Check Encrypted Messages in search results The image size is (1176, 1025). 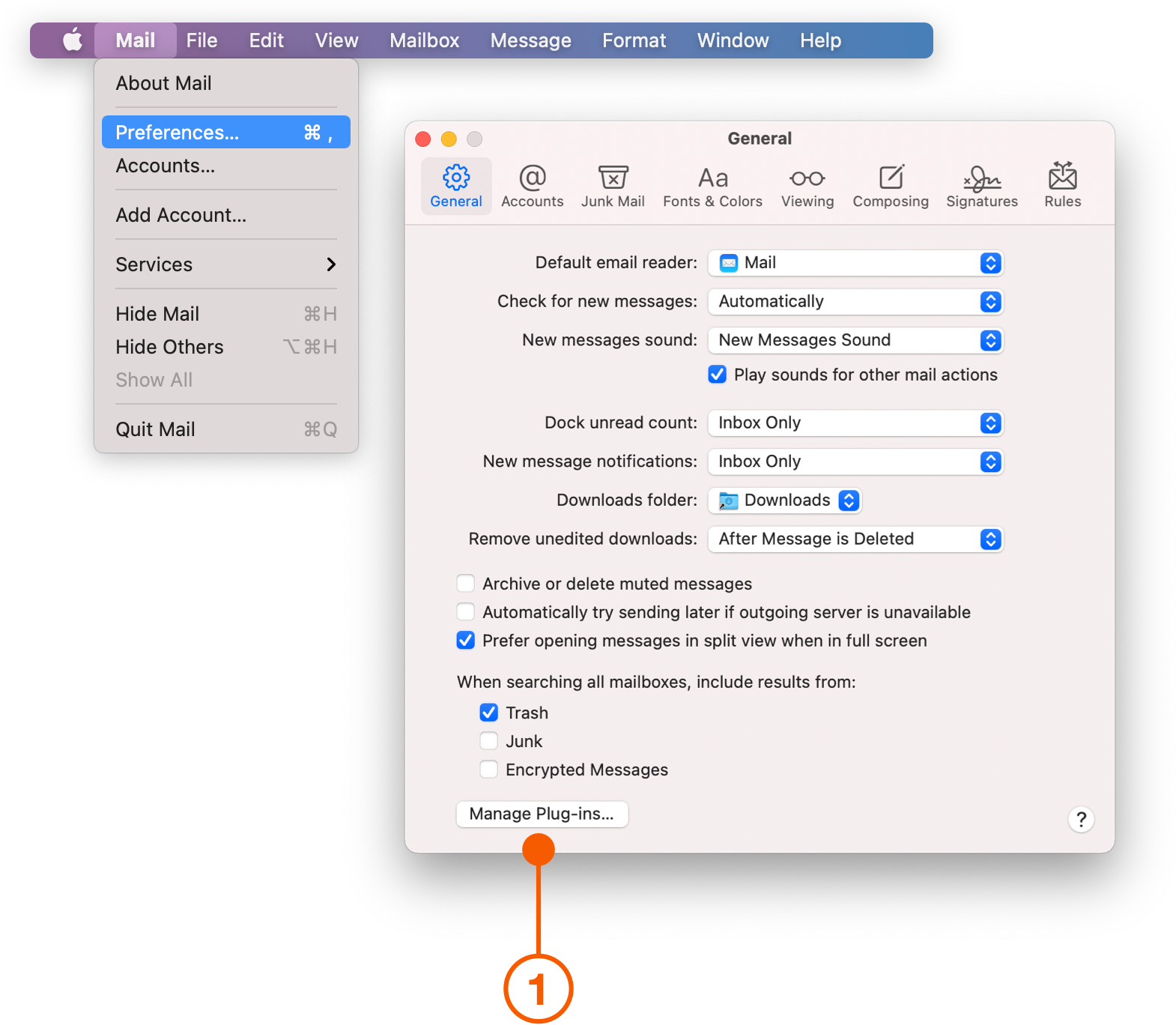[489, 769]
